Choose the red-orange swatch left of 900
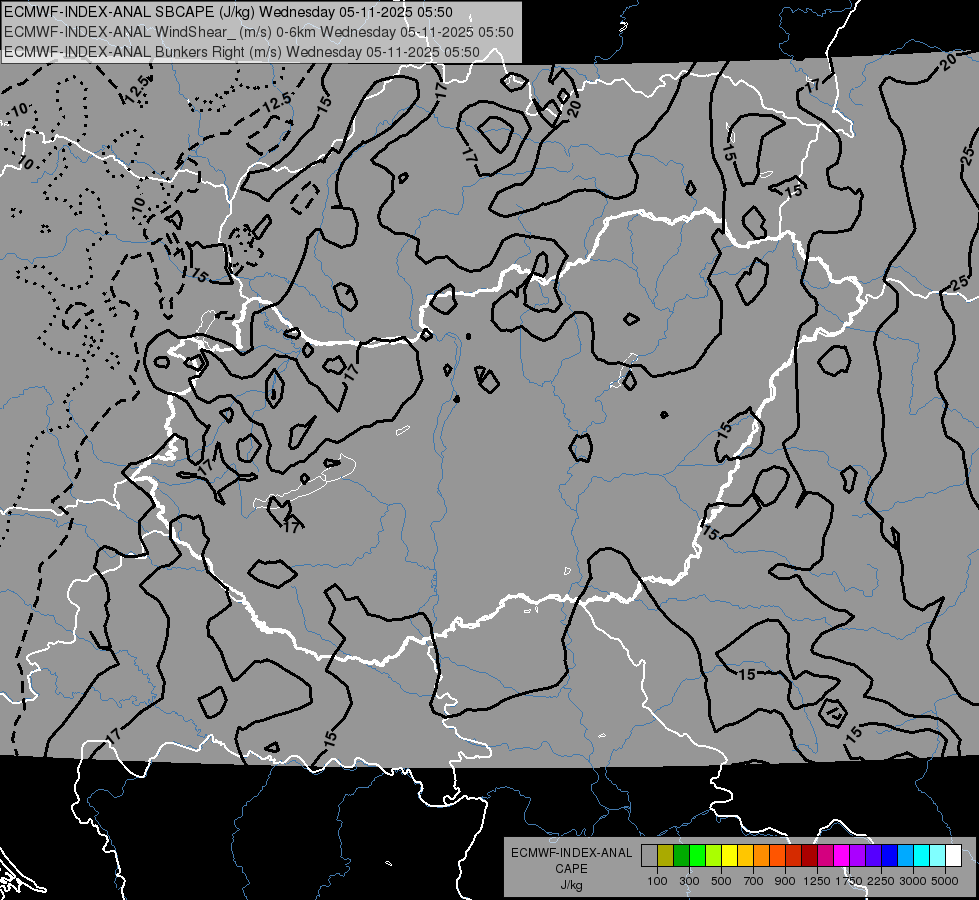 pos(777,856)
